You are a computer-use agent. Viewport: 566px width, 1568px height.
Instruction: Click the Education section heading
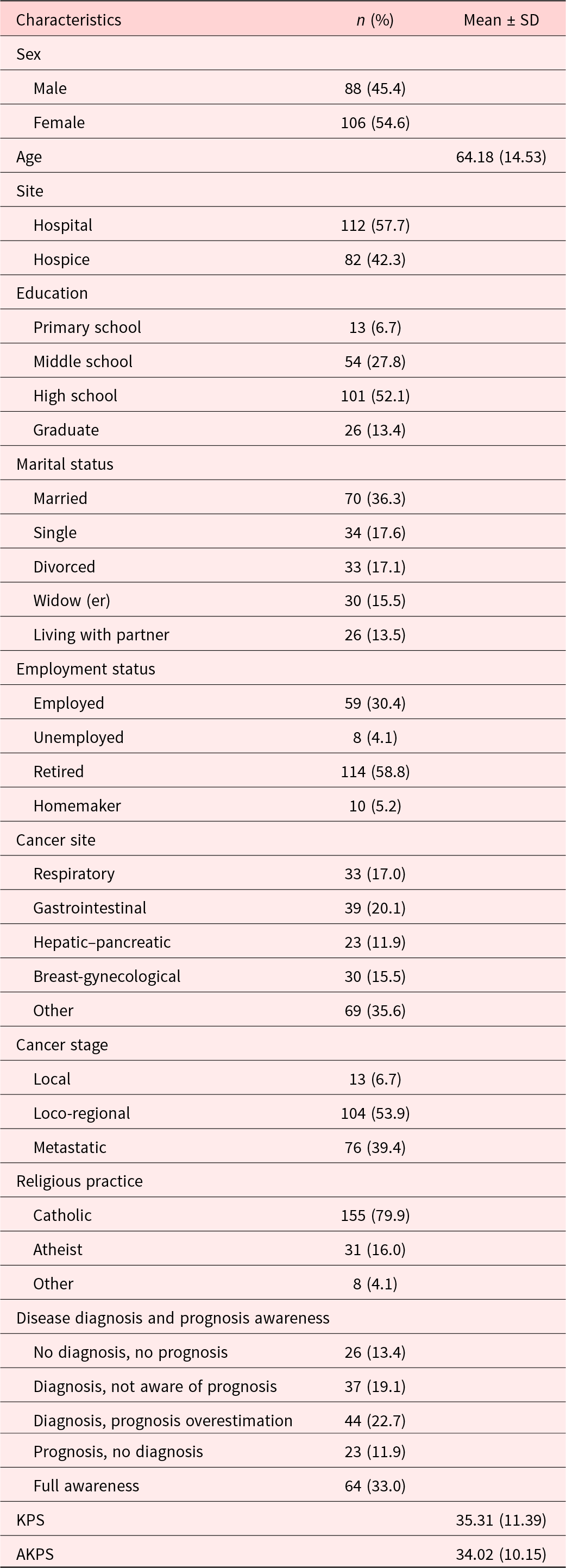tap(52, 293)
